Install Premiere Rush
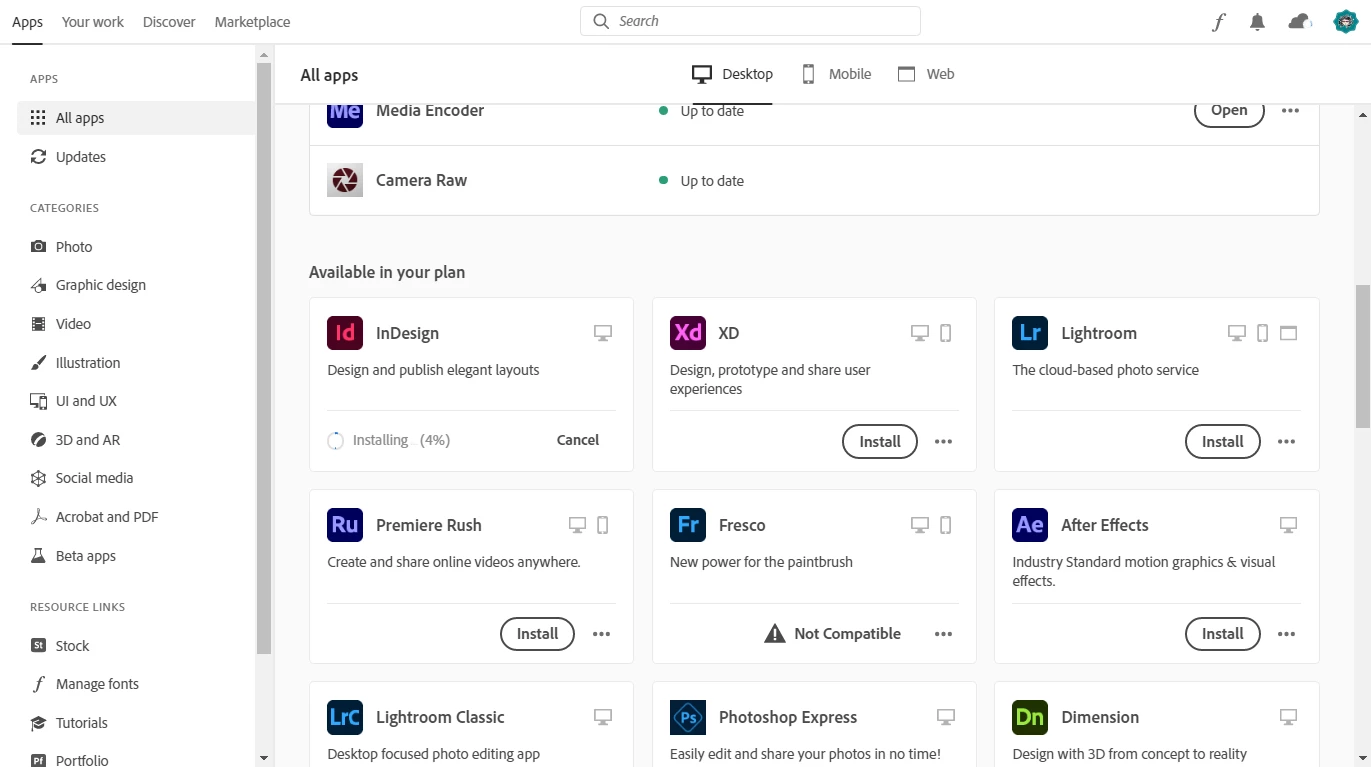Viewport: 1371px width, 767px height. point(537,633)
